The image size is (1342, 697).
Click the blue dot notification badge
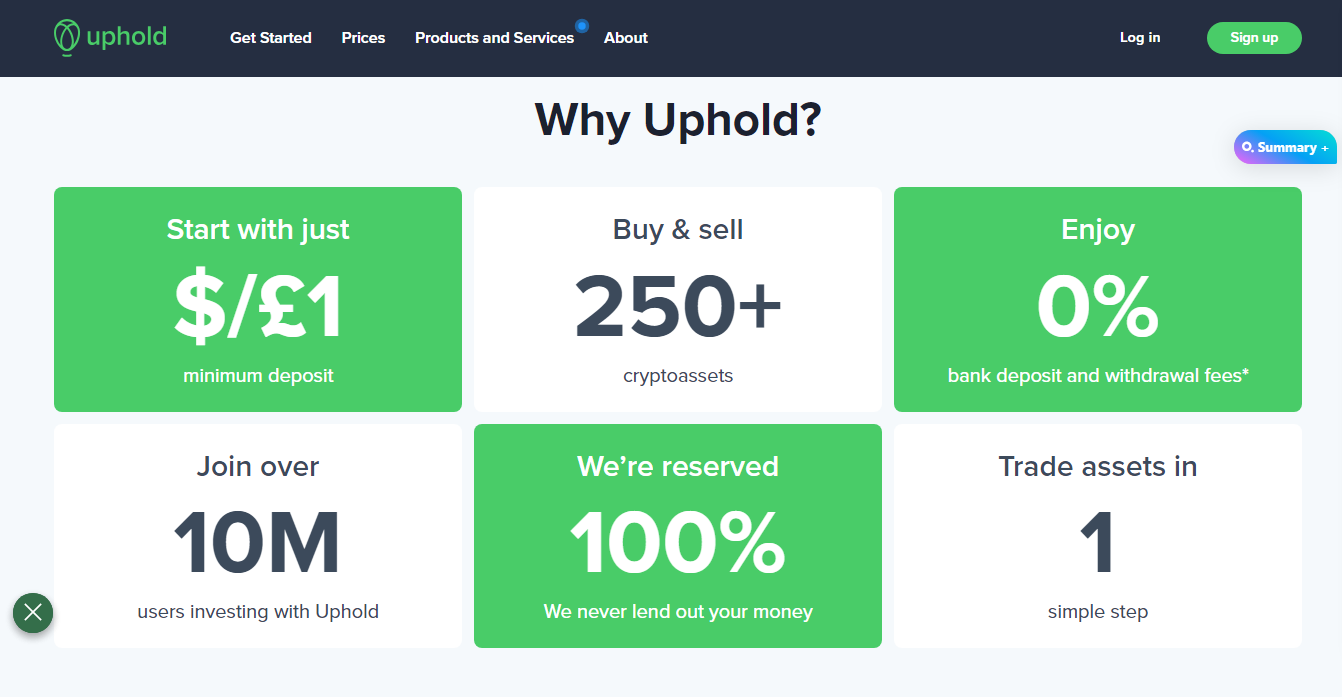582,26
